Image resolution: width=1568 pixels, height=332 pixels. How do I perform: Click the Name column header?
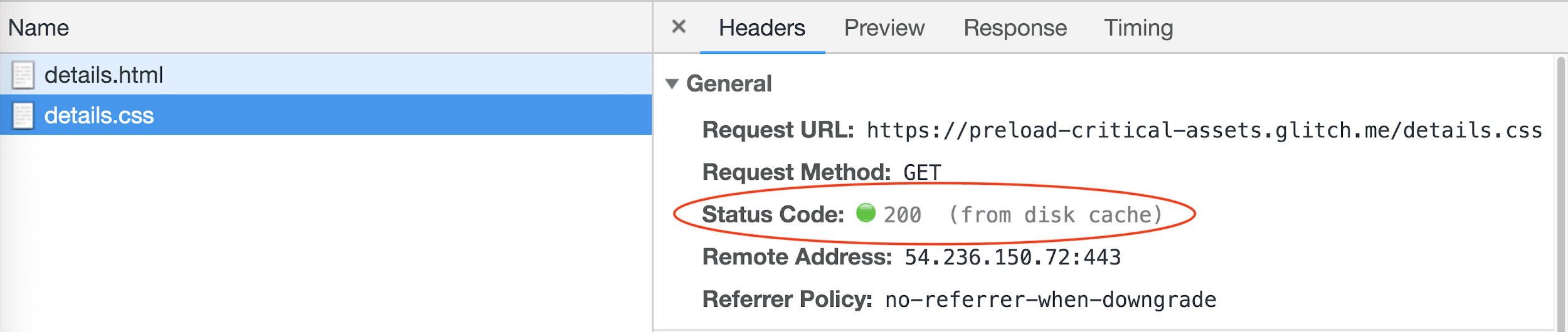tap(38, 28)
